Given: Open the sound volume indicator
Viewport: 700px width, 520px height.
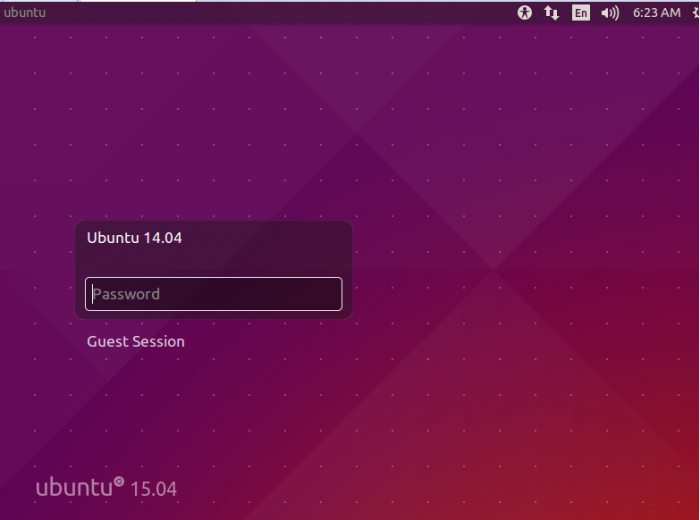Looking at the screenshot, I should 610,13.
